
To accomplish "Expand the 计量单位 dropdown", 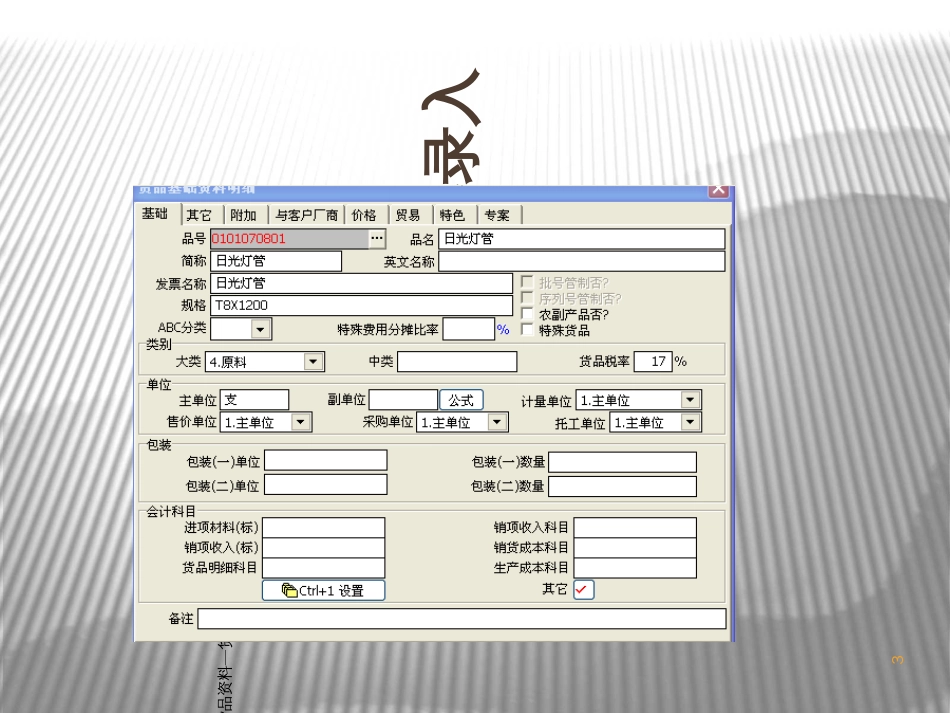I will click(690, 400).
